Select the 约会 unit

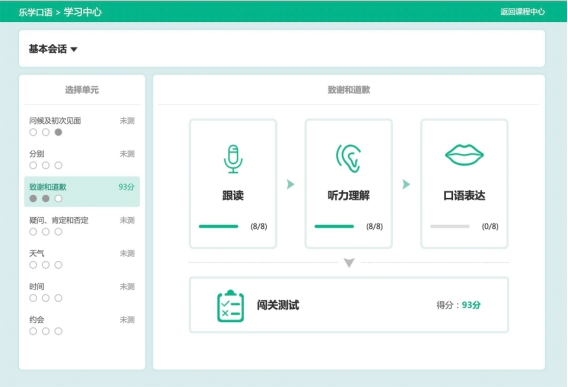(x=82, y=325)
